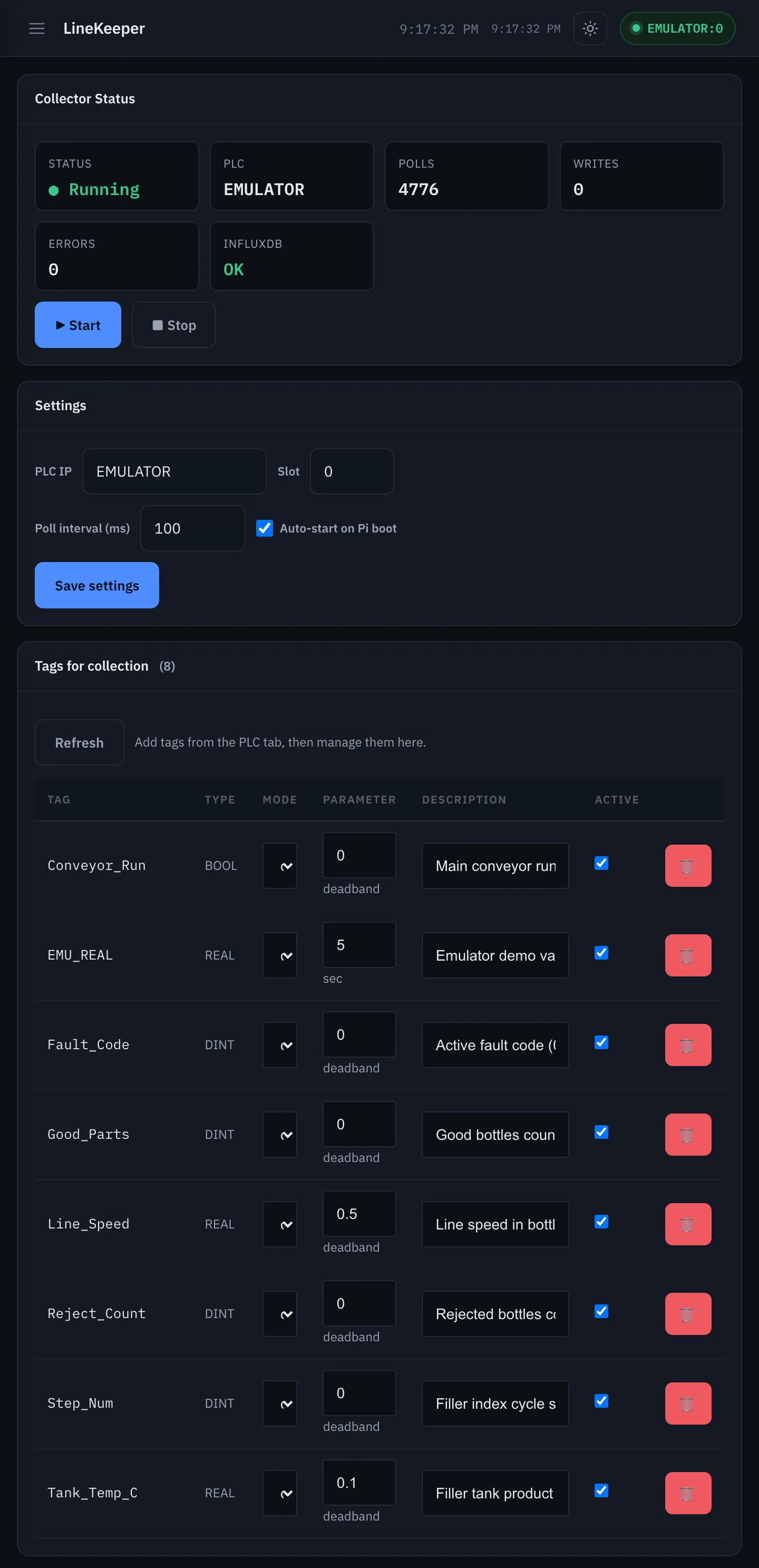The height and width of the screenshot is (1568, 759).
Task: Delete the Reject_Count tag
Action: (x=688, y=1313)
